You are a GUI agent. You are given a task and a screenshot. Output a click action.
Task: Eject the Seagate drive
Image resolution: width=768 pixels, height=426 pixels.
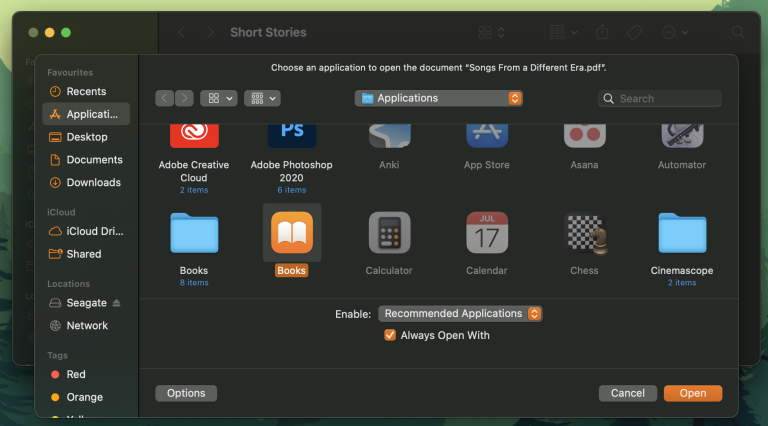click(x=116, y=303)
